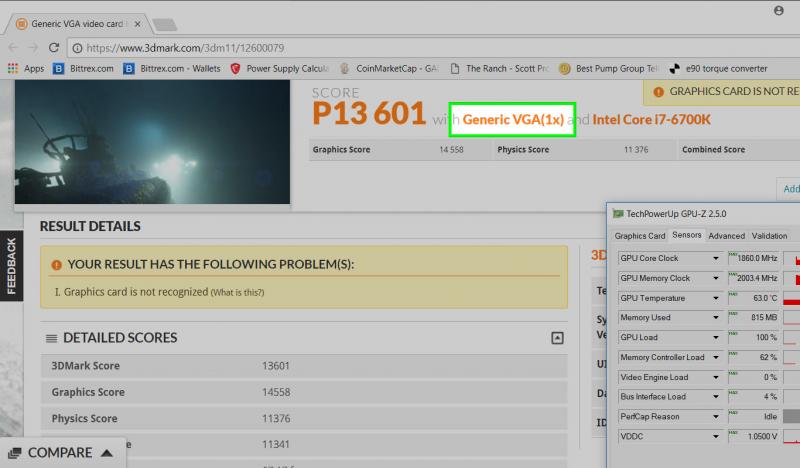Screen dimensions: 800x468
Task: Click the Graphics Score row value 14558
Action: (276, 392)
